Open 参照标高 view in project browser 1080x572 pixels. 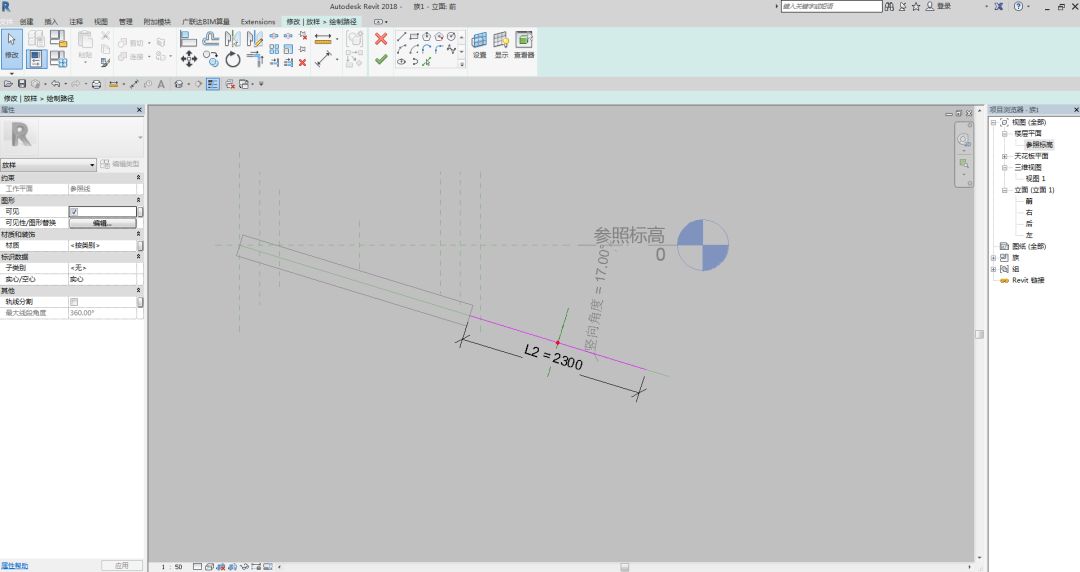(1039, 145)
